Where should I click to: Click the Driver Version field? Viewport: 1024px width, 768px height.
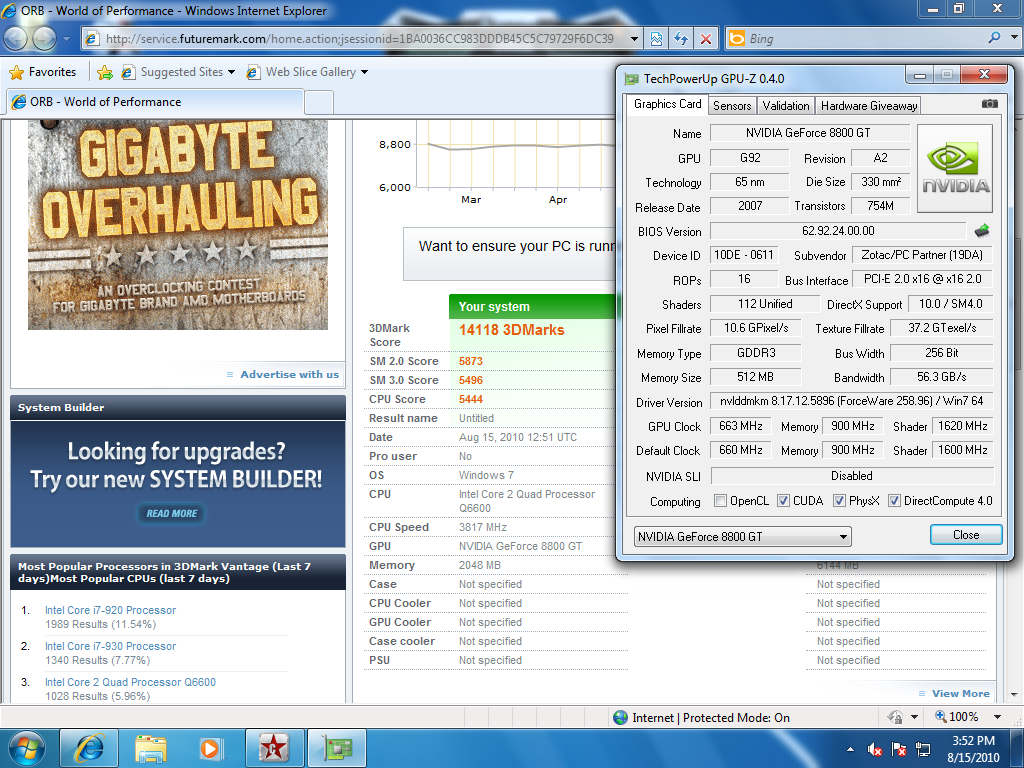[852, 401]
